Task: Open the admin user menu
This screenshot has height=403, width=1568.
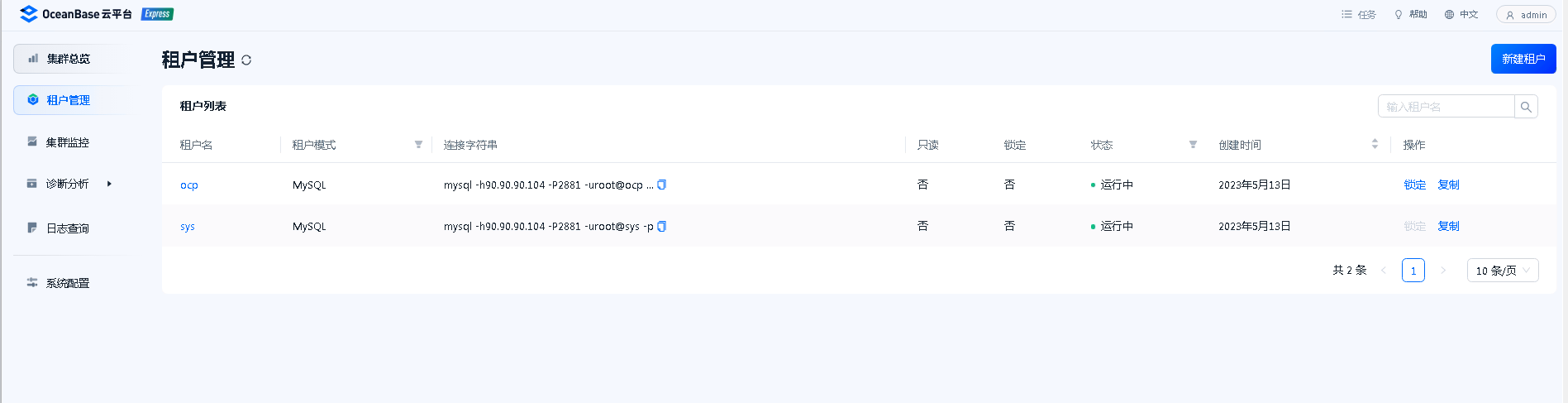Action: (x=1526, y=15)
